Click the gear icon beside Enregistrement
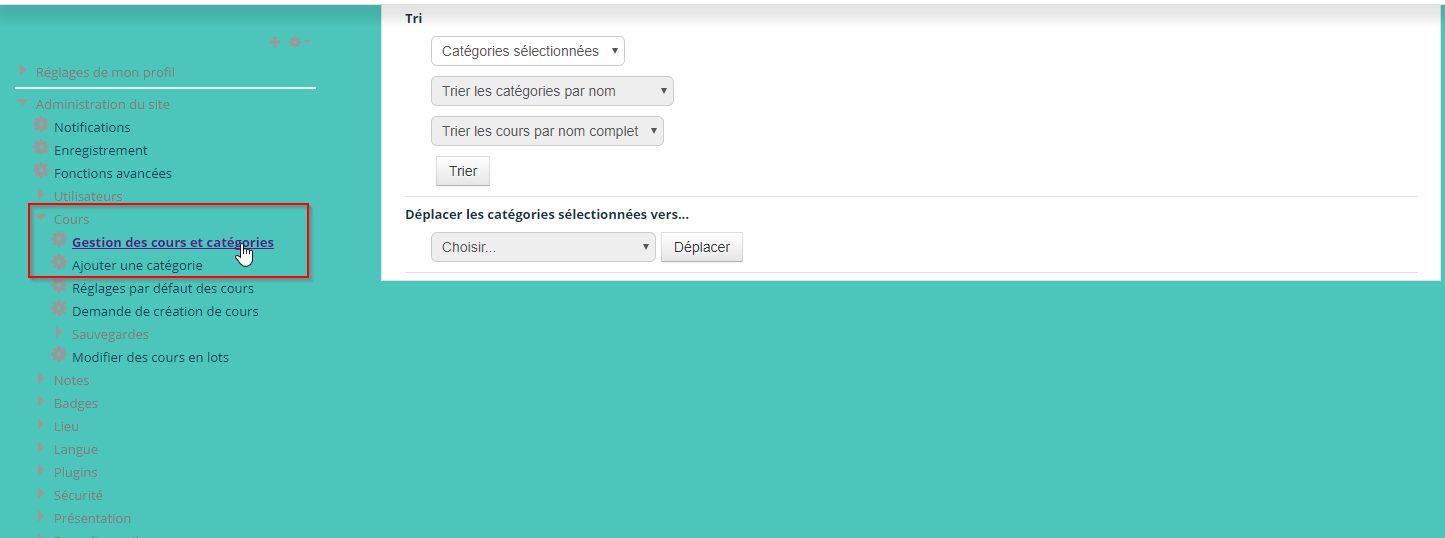Image resolution: width=1445 pixels, height=538 pixels. coord(41,149)
